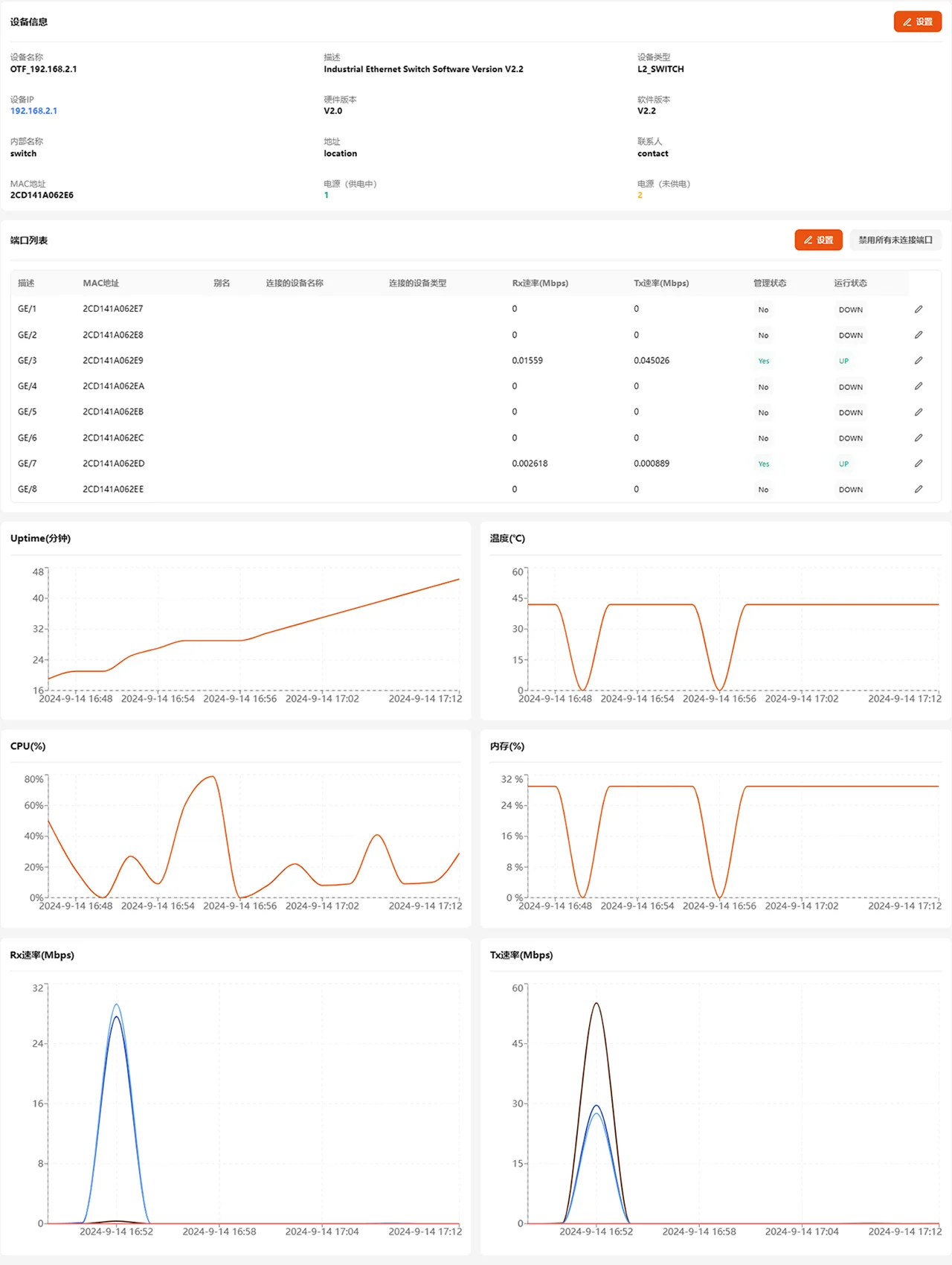
Task: Click edit pencil icon for GE/6 row
Action: [x=919, y=438]
